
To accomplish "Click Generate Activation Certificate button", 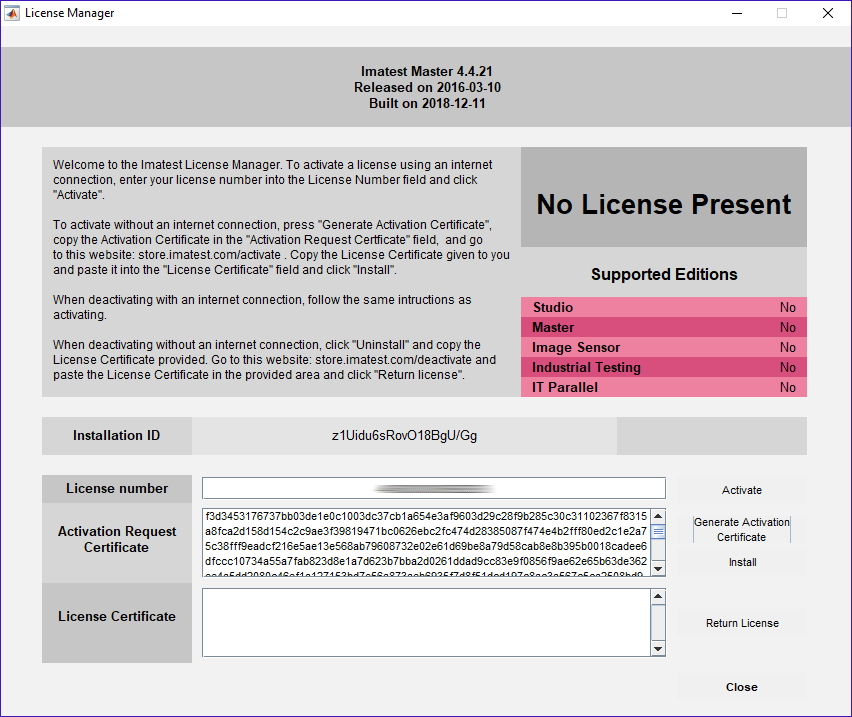I will click(742, 530).
